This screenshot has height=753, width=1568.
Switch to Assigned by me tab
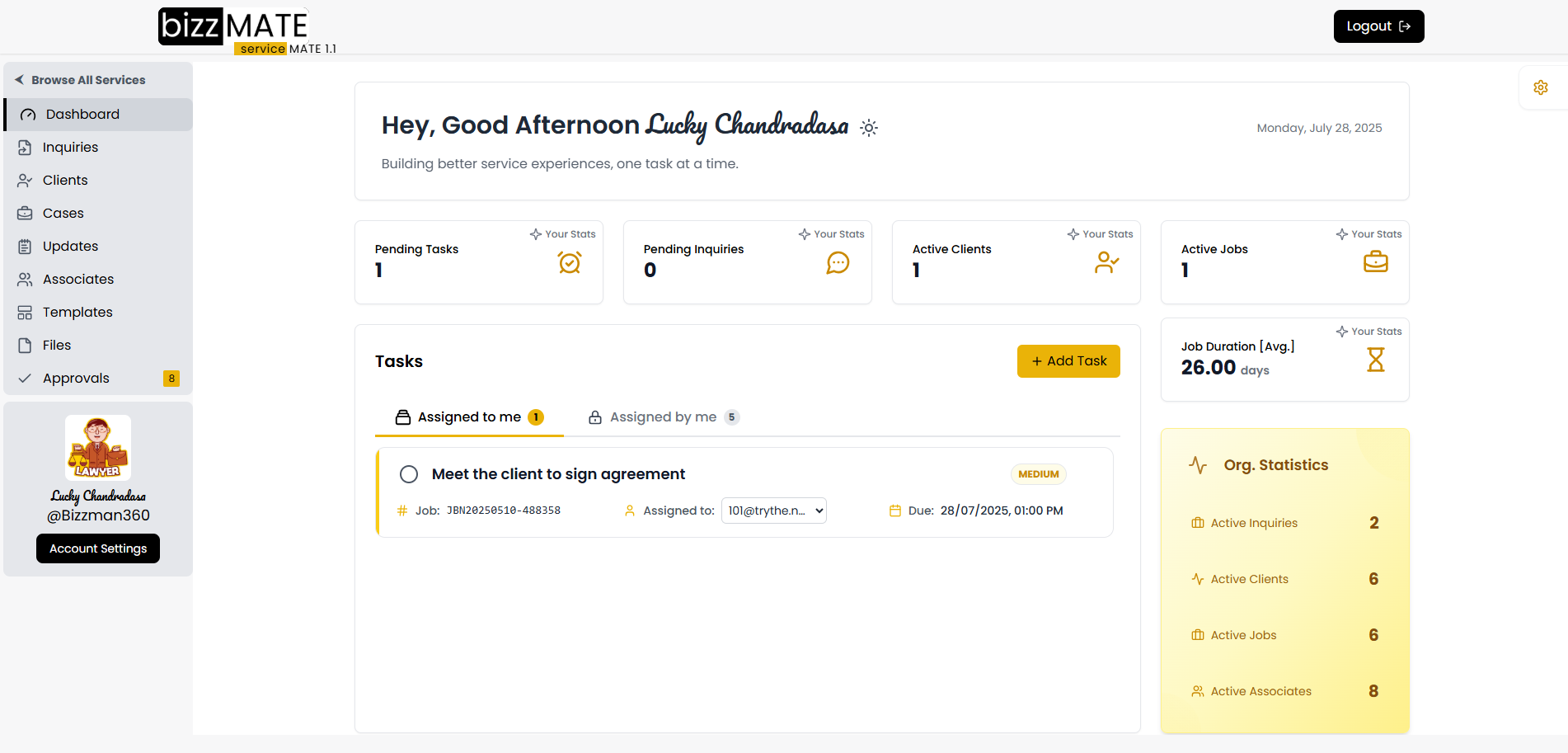pyautogui.click(x=663, y=417)
